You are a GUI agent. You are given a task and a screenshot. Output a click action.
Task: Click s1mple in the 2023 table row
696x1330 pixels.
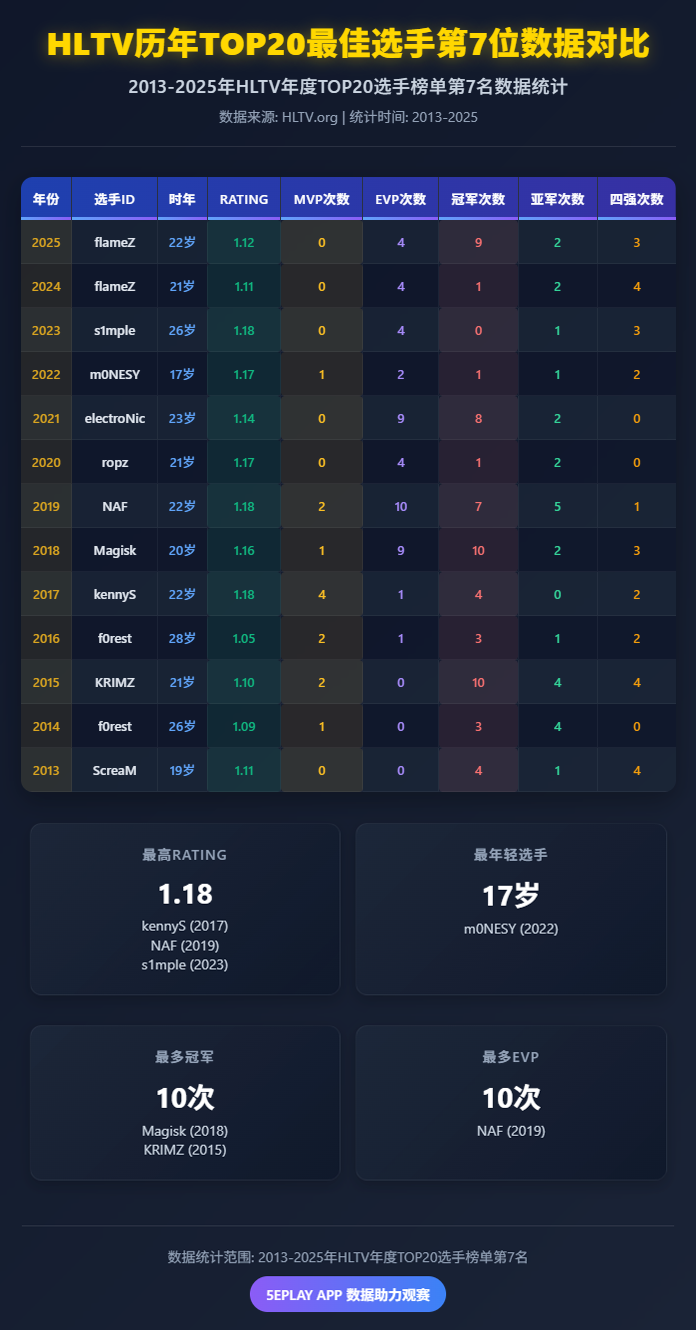pos(114,331)
